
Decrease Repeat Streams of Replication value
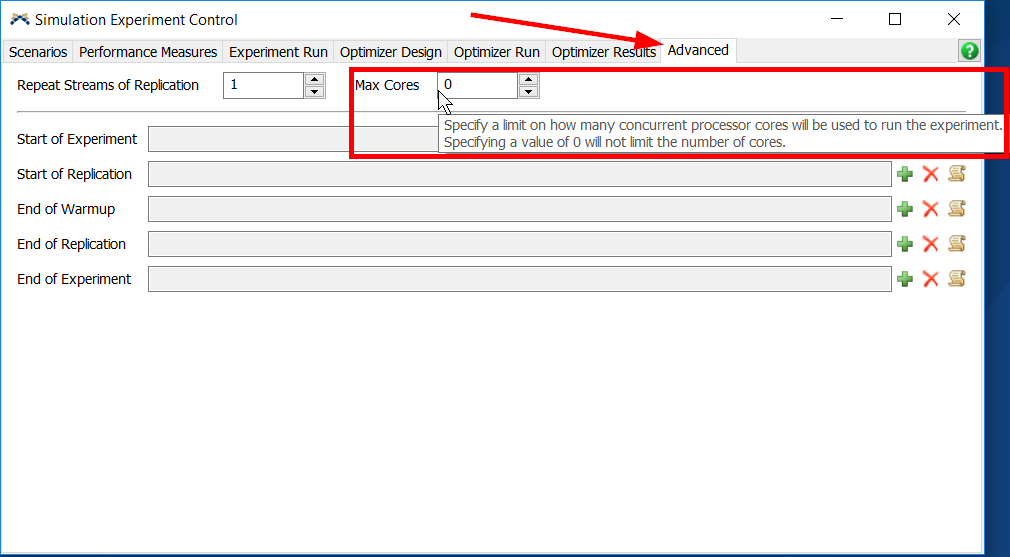click(315, 92)
